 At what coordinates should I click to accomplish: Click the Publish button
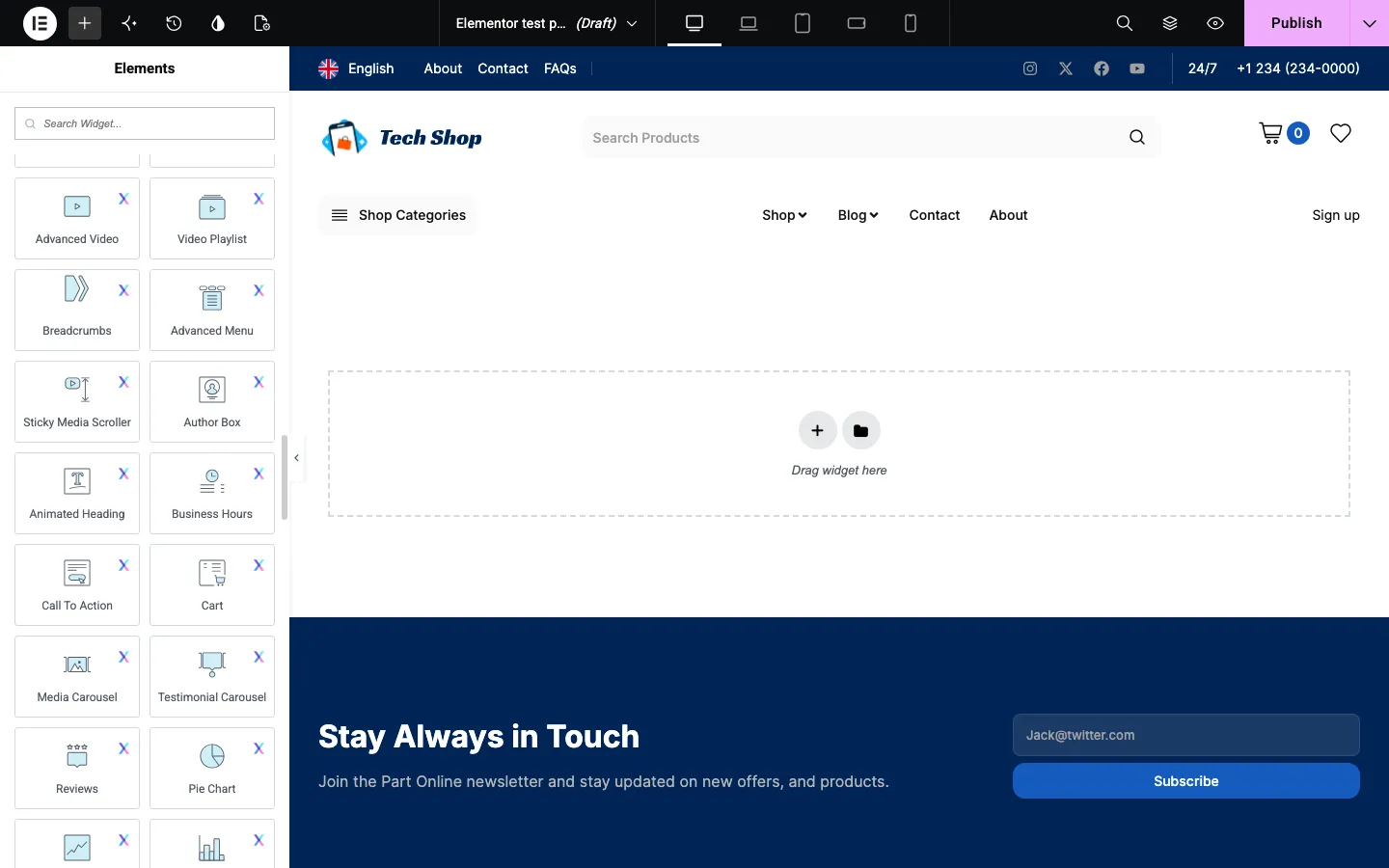point(1296,23)
